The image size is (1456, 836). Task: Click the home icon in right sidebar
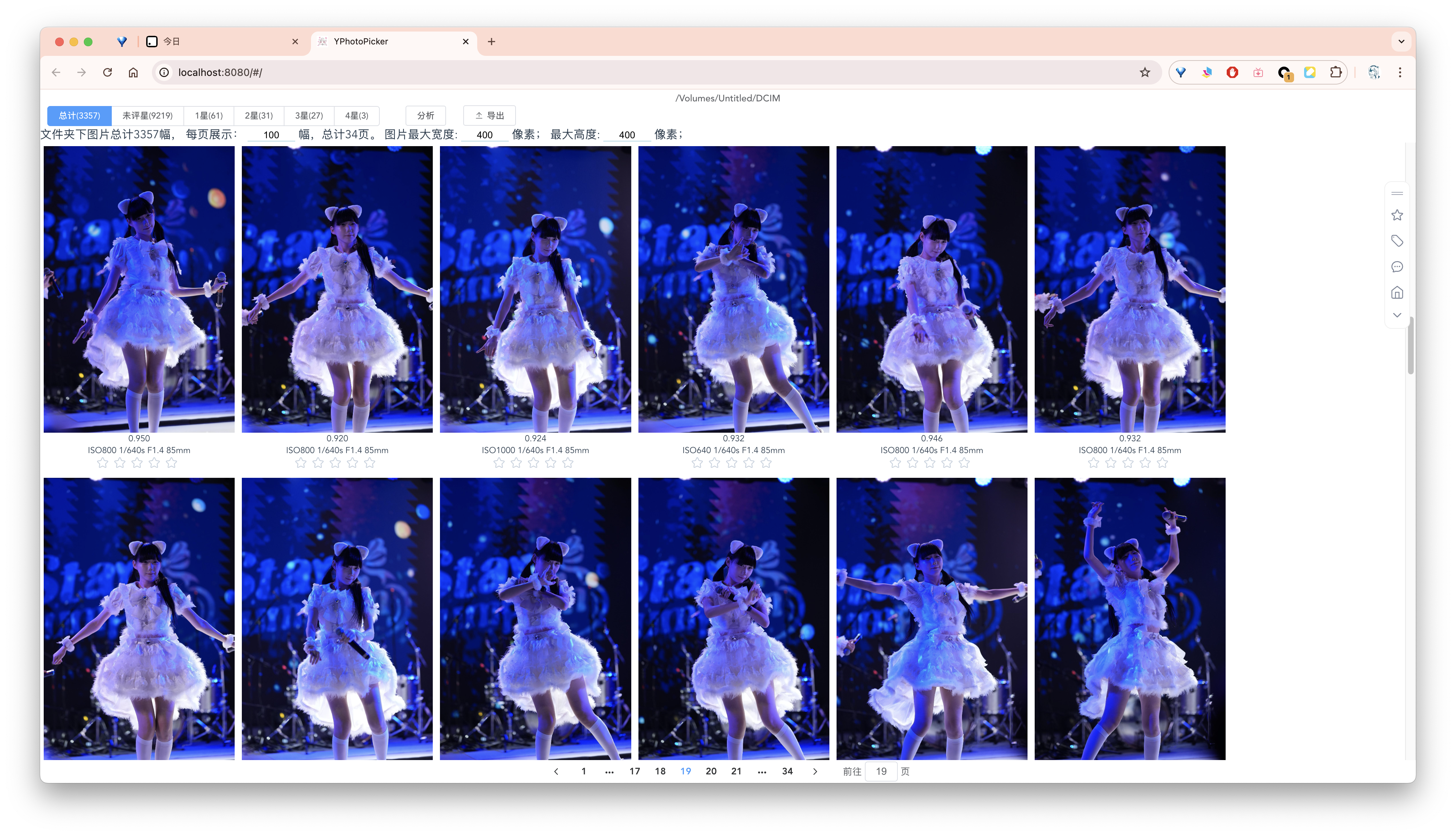pyautogui.click(x=1397, y=293)
